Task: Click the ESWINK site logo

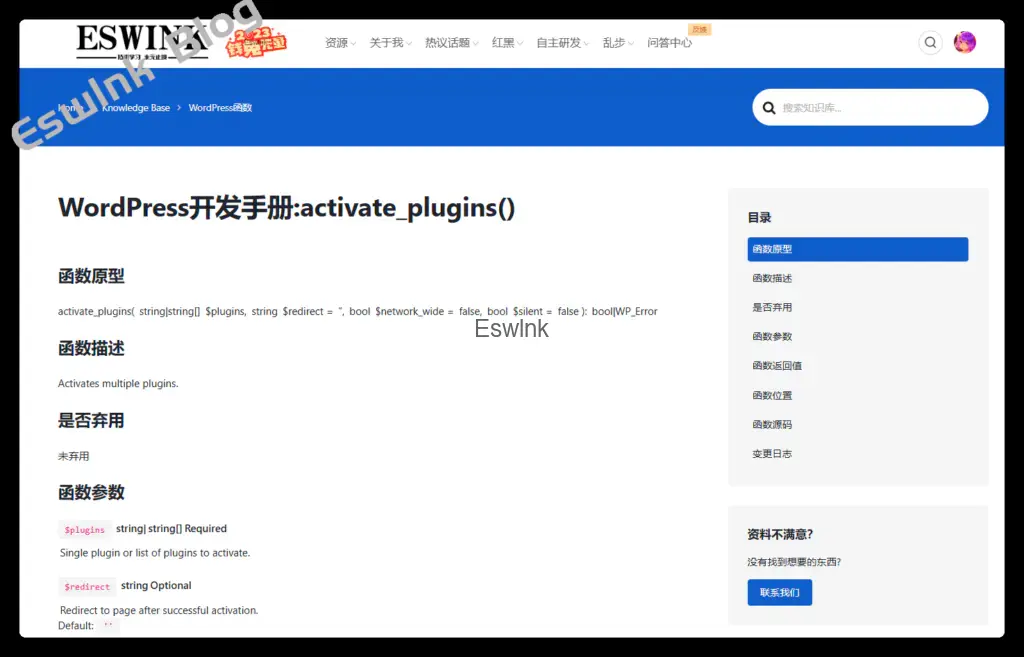Action: coord(142,42)
